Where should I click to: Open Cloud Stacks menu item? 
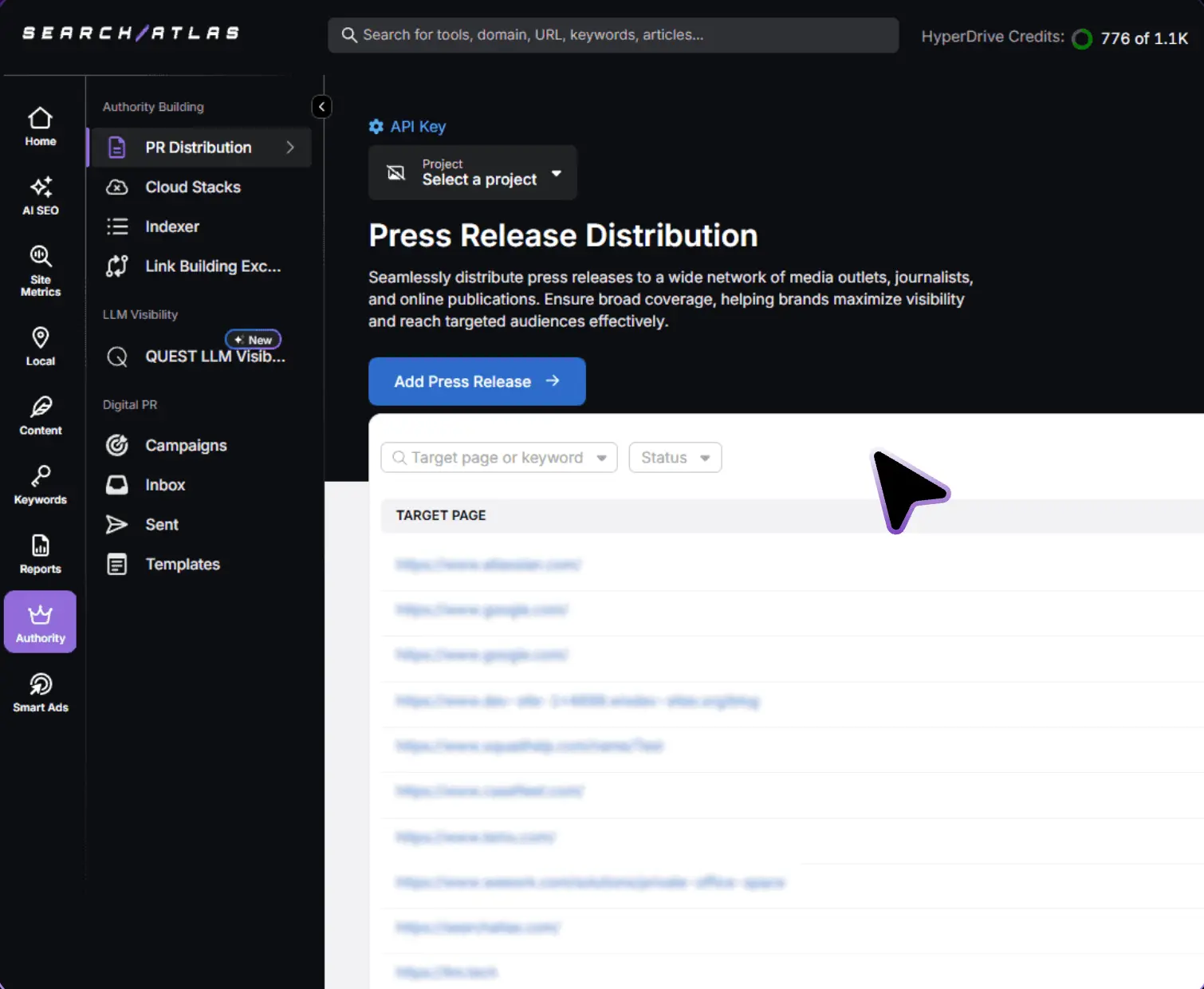pos(192,187)
